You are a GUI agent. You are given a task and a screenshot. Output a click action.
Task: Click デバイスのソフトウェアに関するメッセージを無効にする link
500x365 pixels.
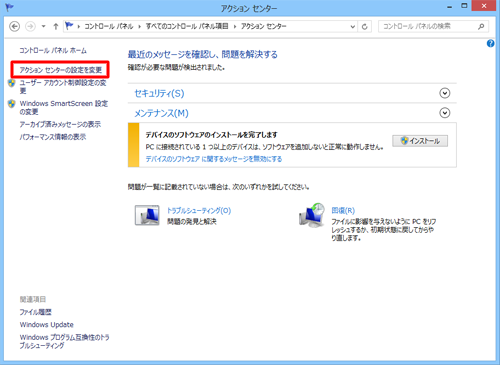pos(214,159)
